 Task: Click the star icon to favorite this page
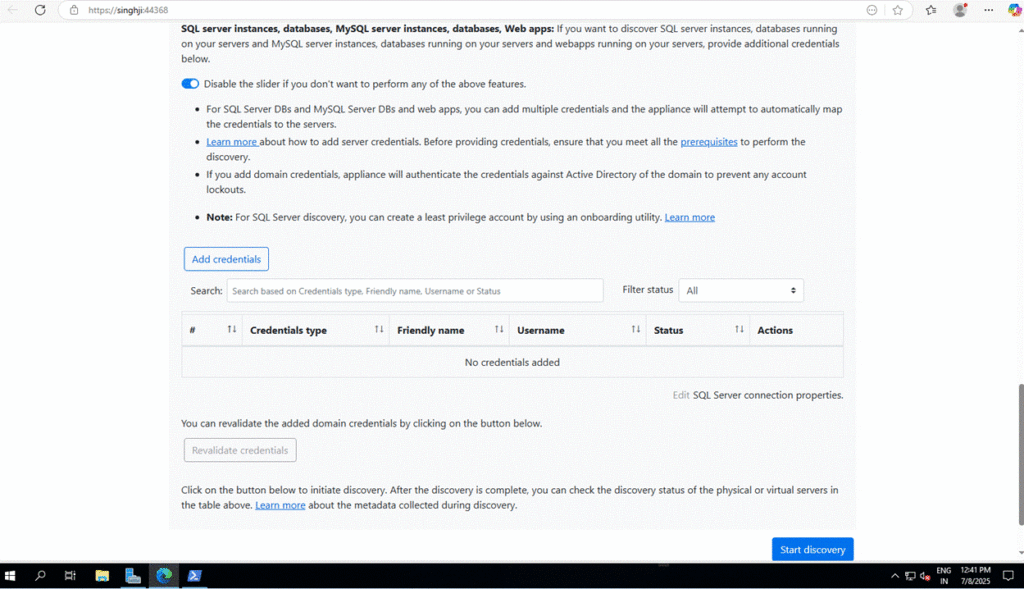pyautogui.click(x=897, y=10)
